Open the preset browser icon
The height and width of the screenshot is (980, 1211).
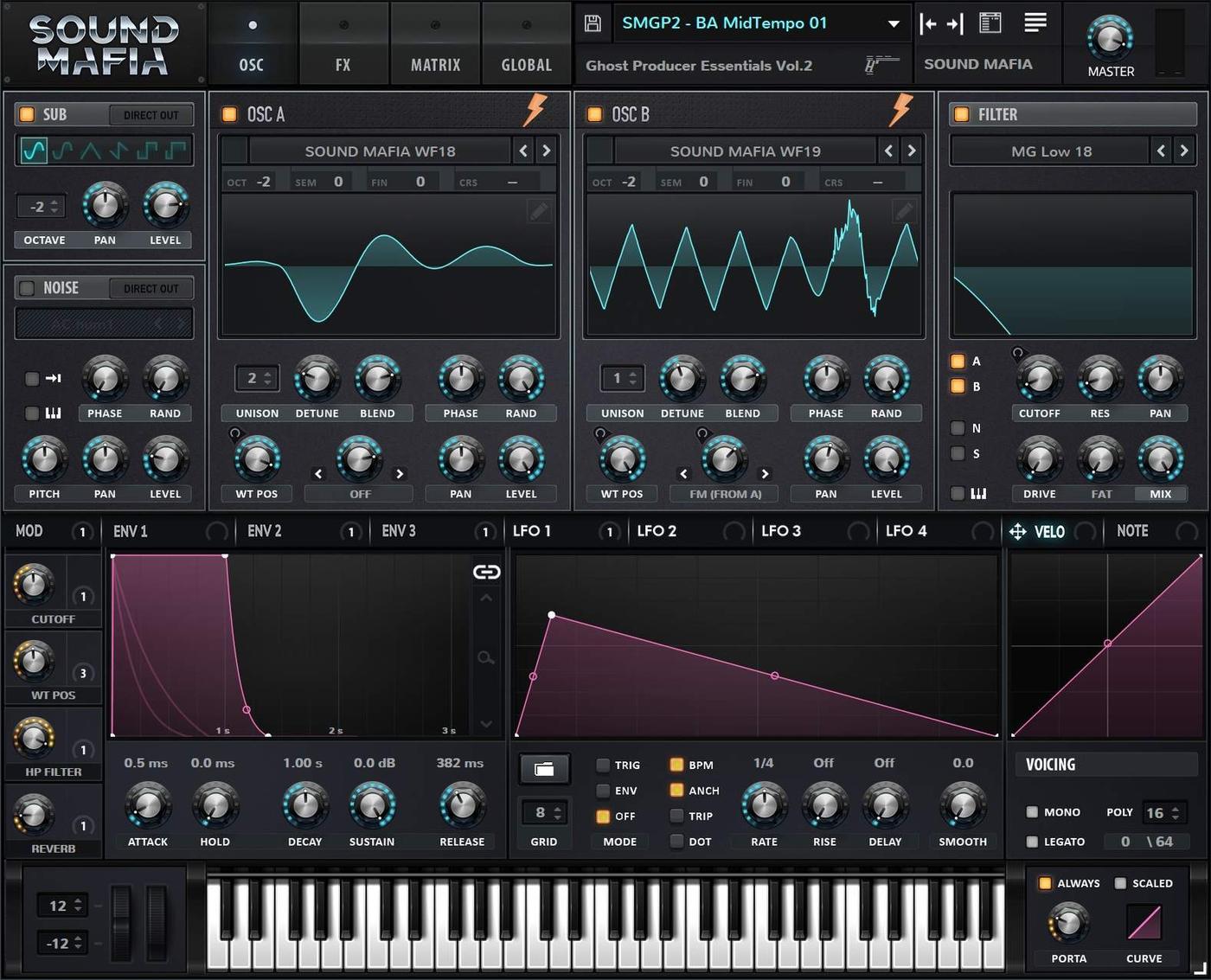990,23
